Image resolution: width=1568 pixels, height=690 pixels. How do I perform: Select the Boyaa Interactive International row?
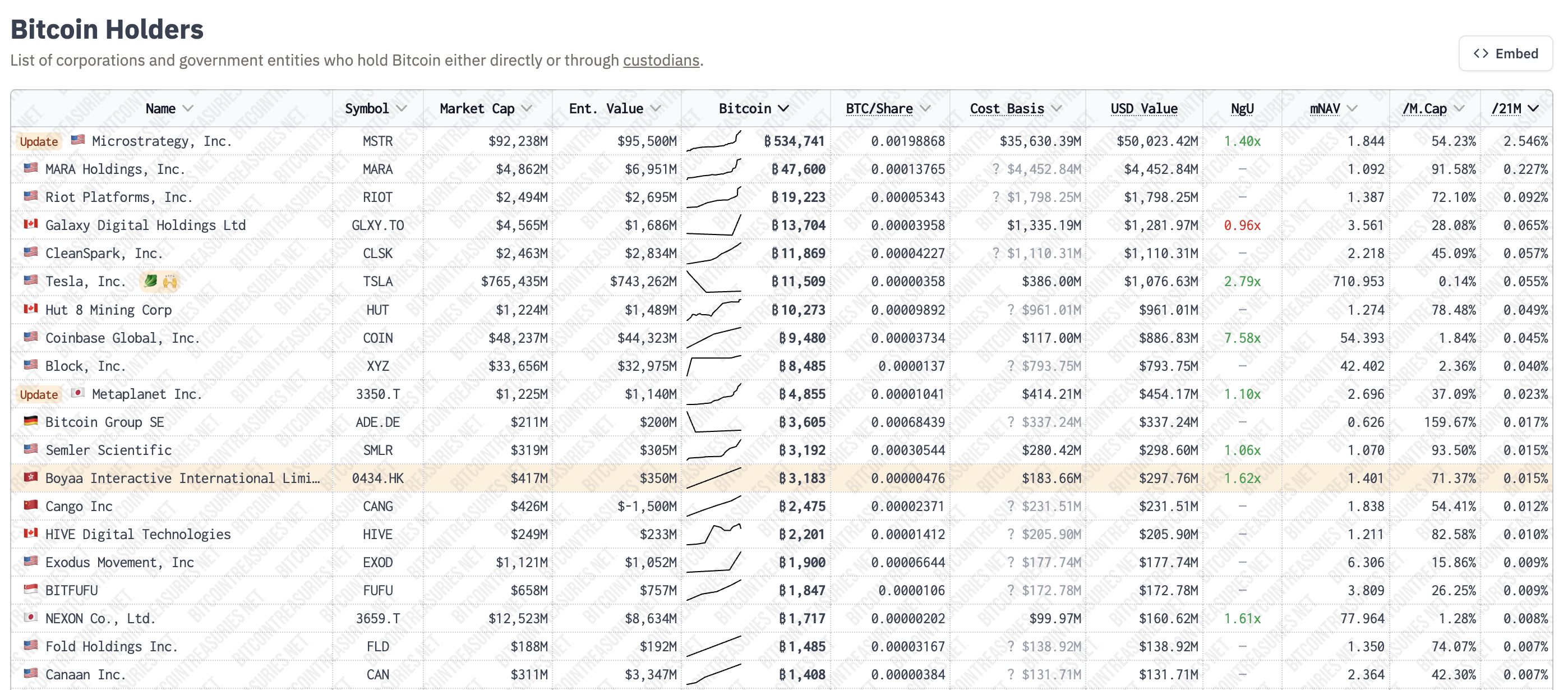[x=182, y=478]
